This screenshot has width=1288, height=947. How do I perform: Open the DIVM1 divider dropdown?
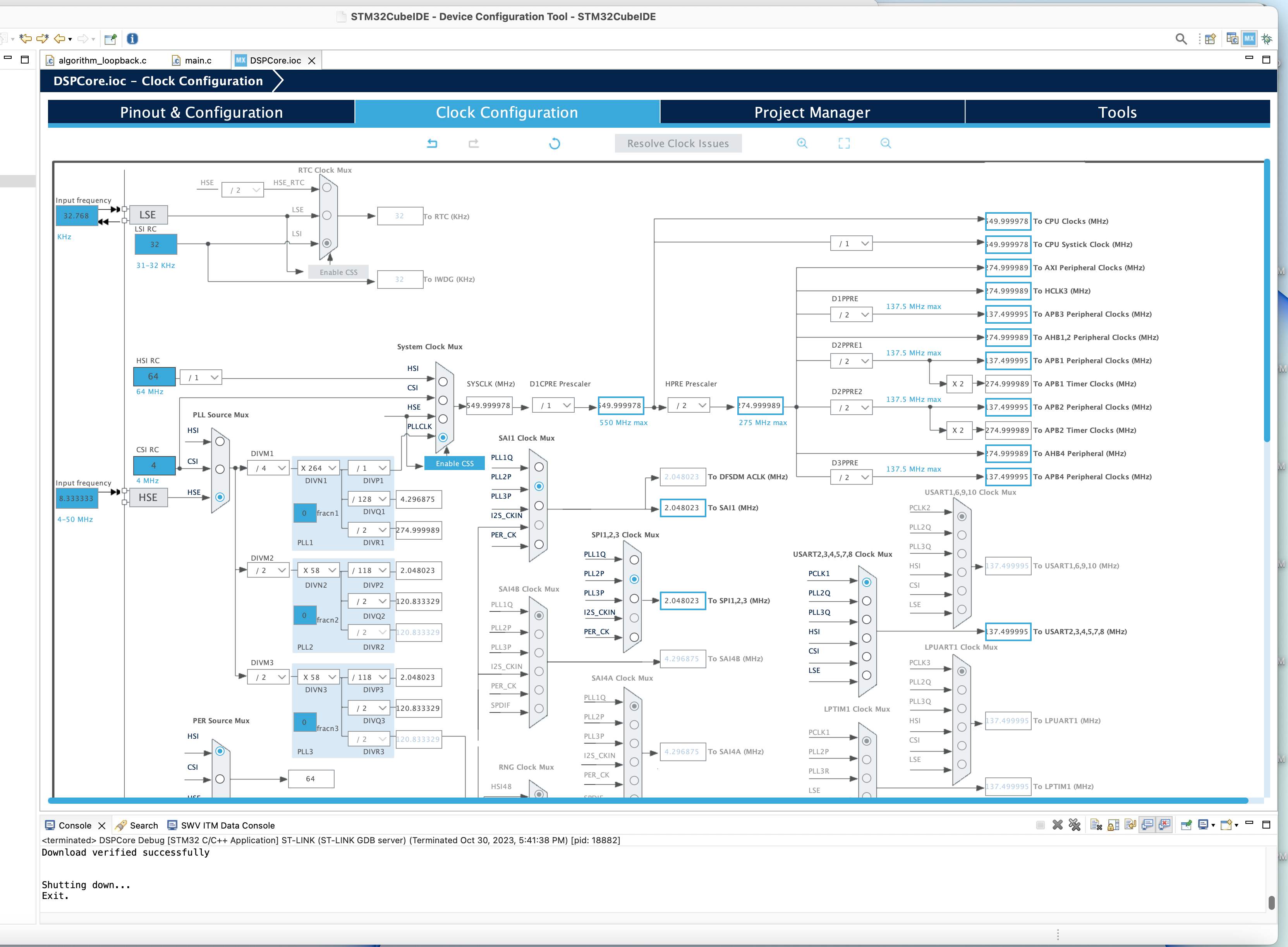point(270,468)
